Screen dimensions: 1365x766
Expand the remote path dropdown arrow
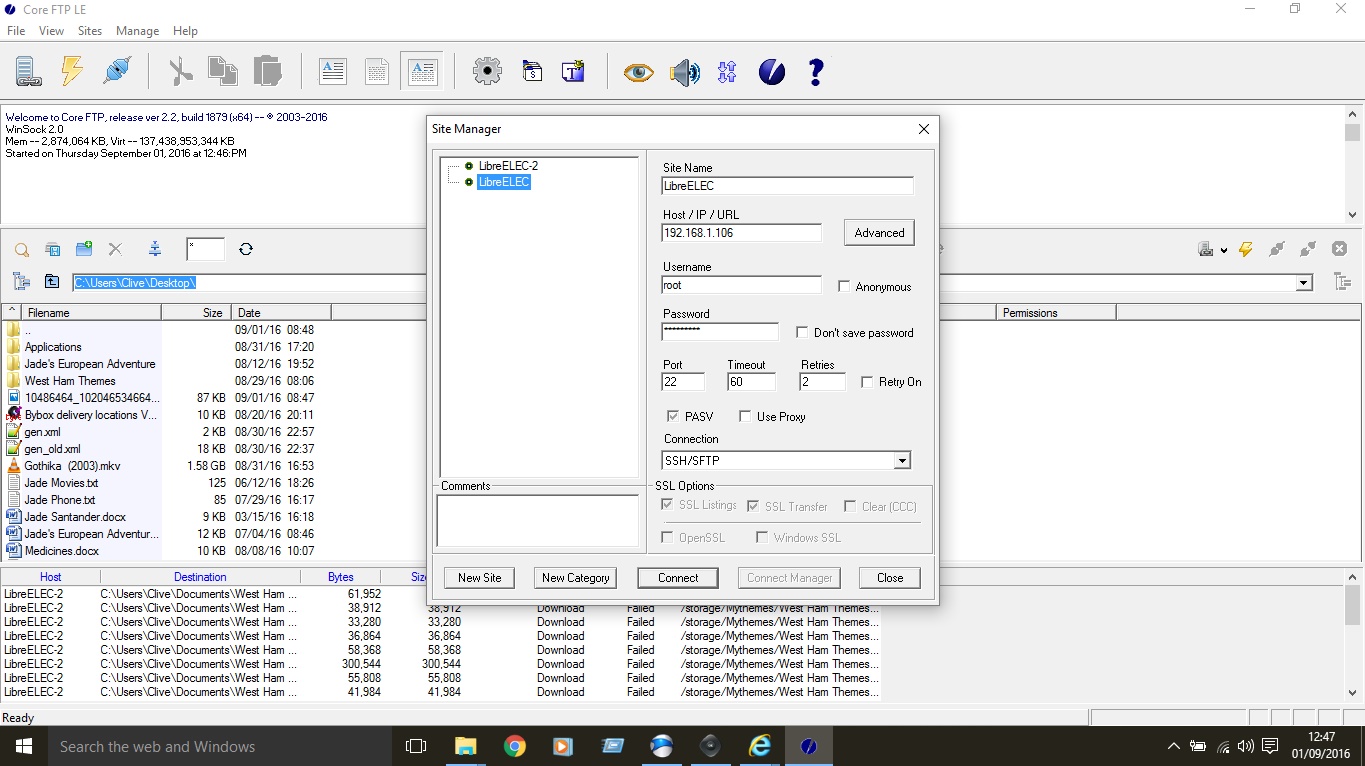point(1303,283)
